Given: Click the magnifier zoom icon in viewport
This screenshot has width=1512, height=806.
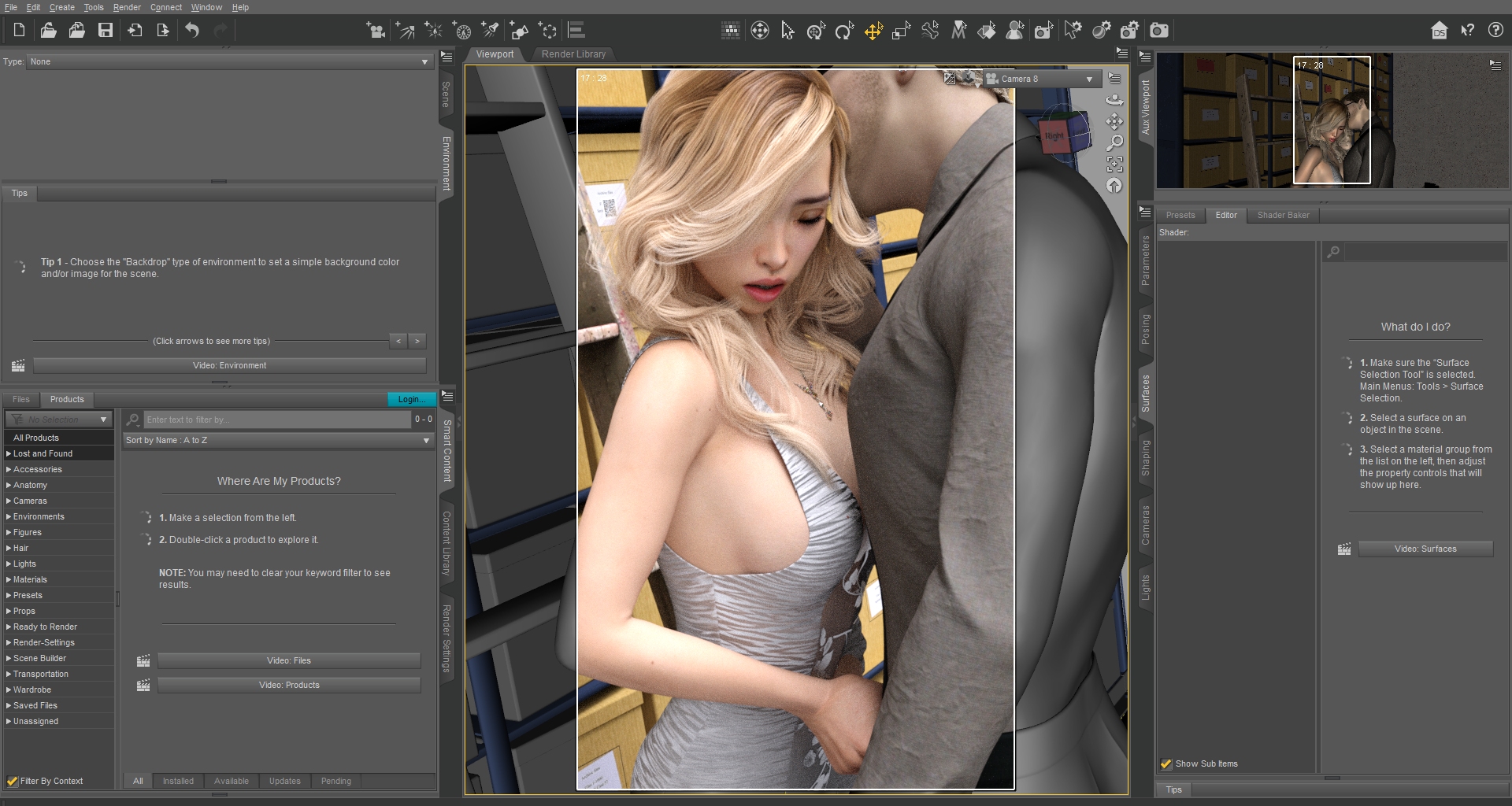Looking at the screenshot, I should tap(1114, 142).
